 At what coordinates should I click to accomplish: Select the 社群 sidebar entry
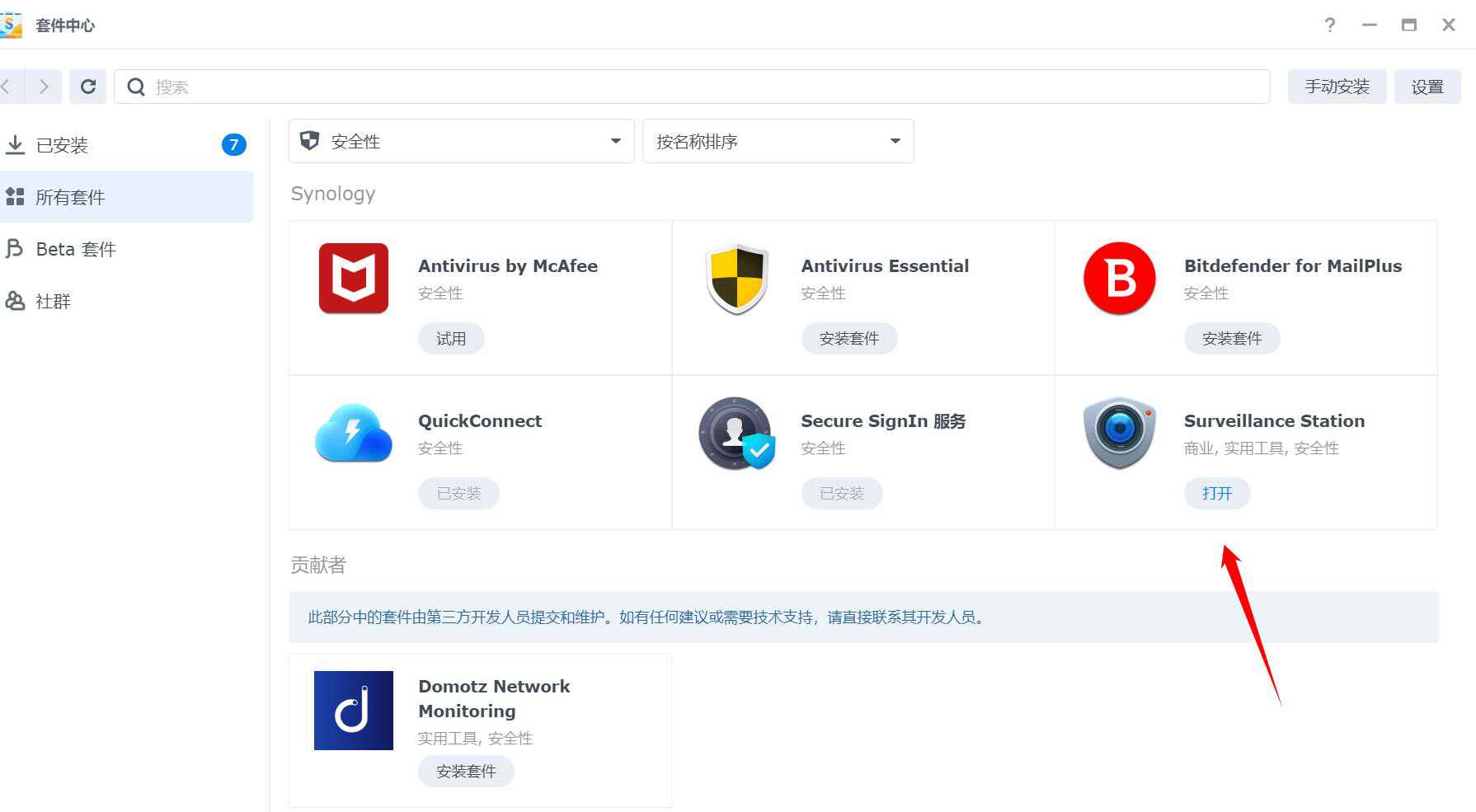pyautogui.click(x=53, y=301)
